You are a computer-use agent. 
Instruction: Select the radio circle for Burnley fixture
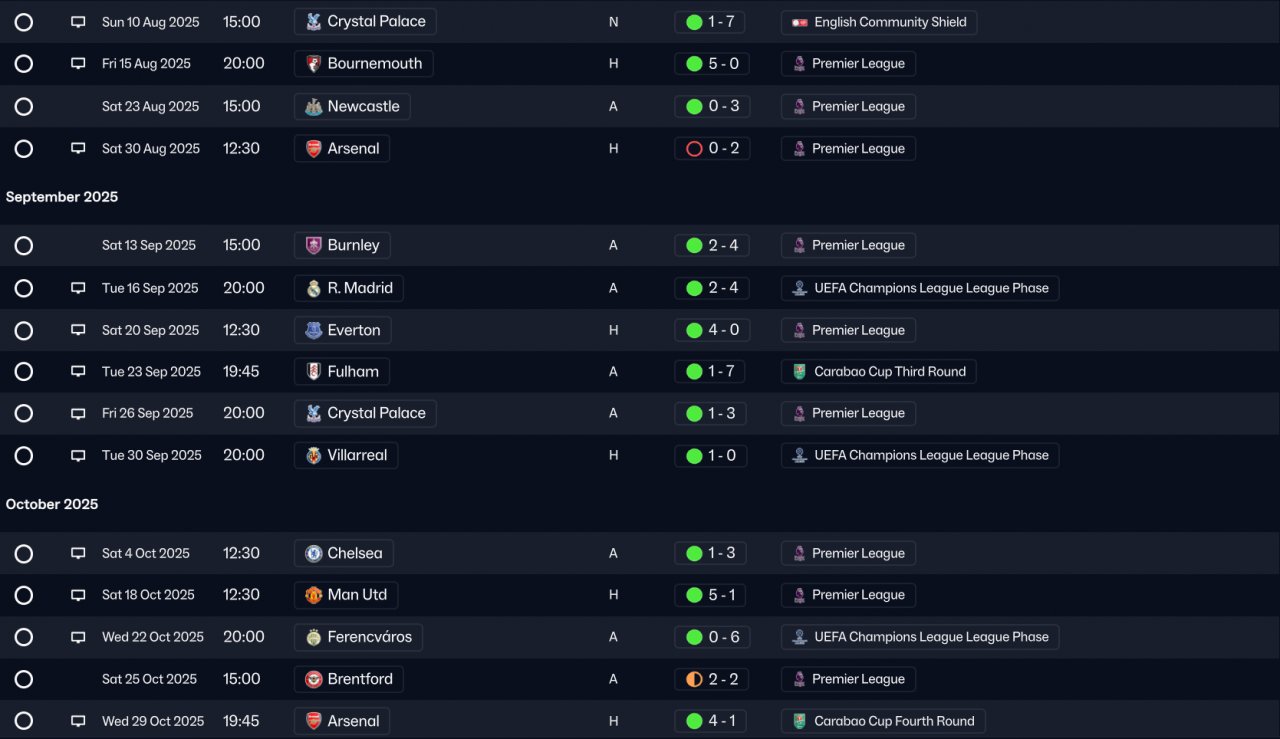[x=24, y=246]
